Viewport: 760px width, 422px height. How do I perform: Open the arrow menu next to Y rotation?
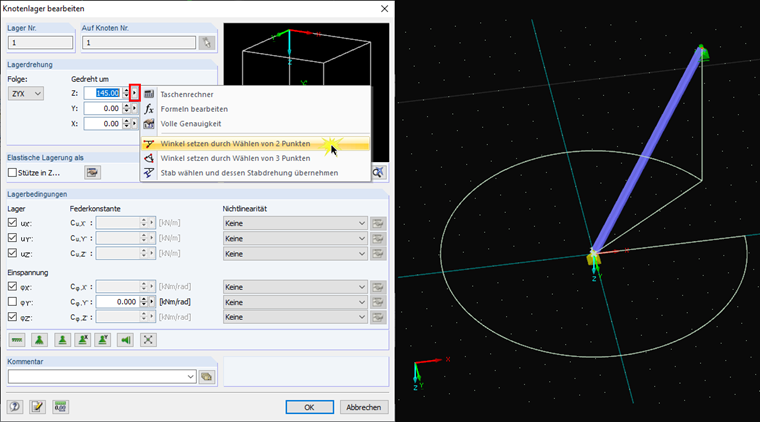click(x=135, y=109)
